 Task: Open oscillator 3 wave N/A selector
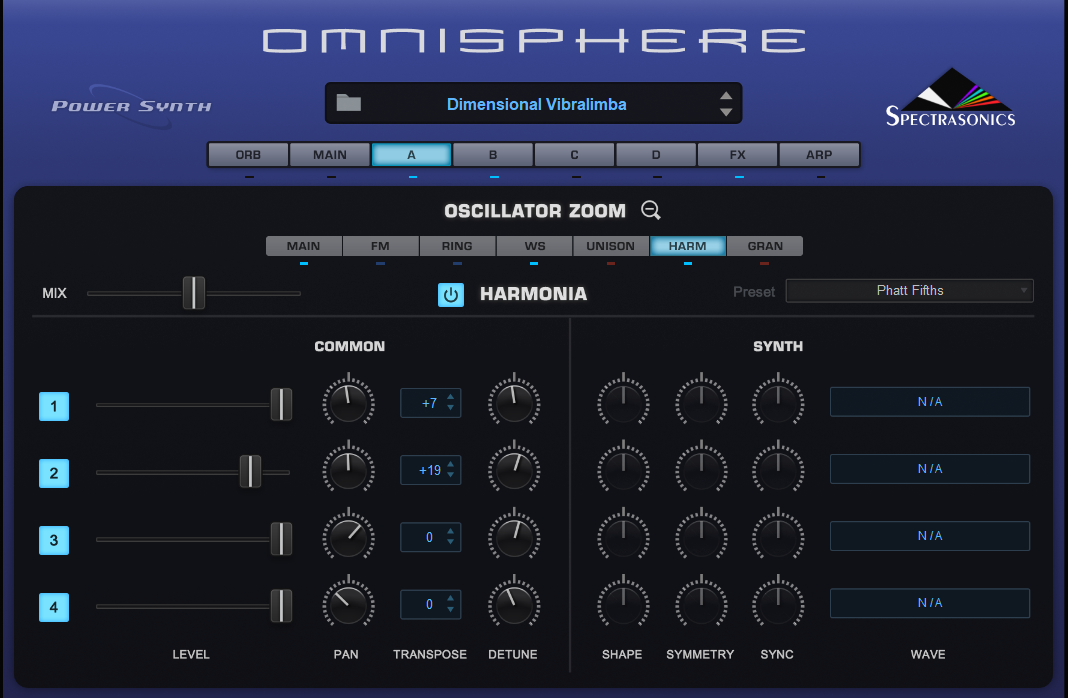[x=930, y=536]
